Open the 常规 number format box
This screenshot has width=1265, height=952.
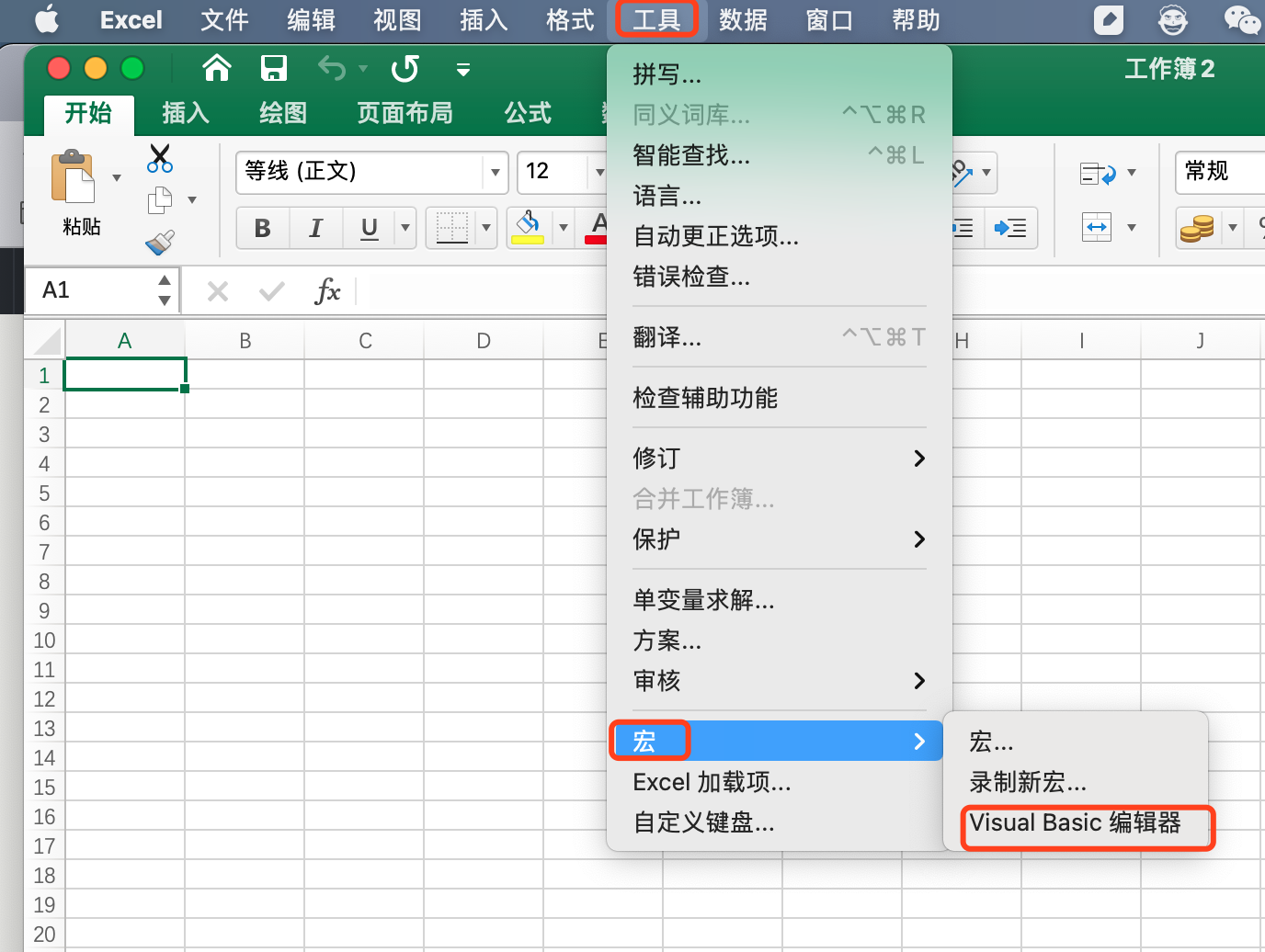click(1219, 172)
